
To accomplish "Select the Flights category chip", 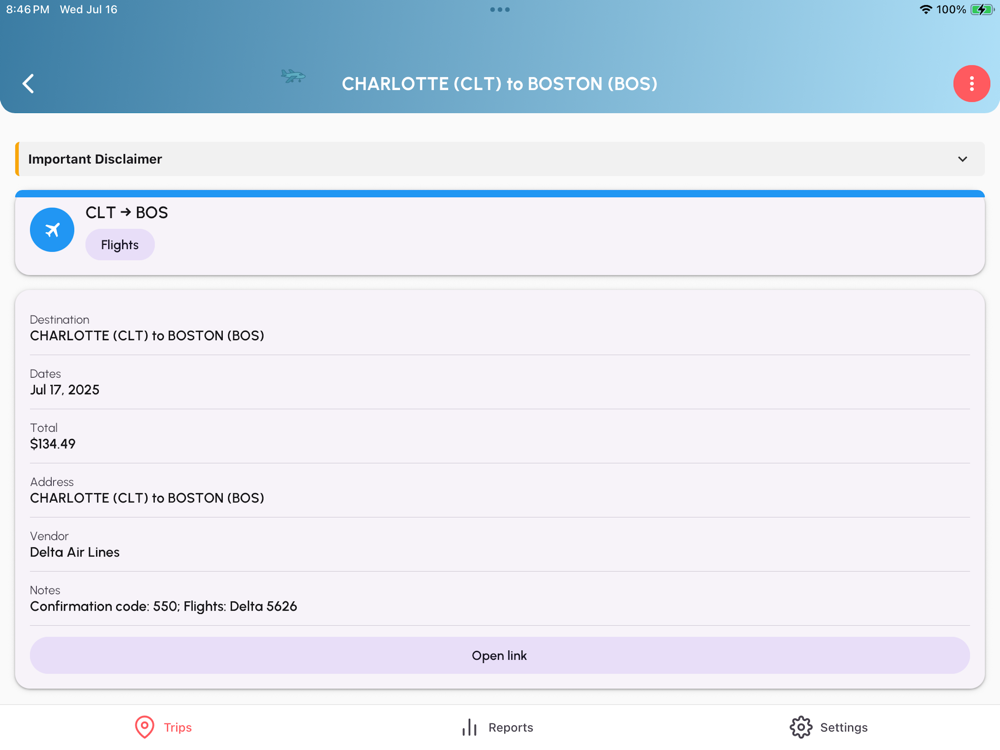I will tap(120, 245).
